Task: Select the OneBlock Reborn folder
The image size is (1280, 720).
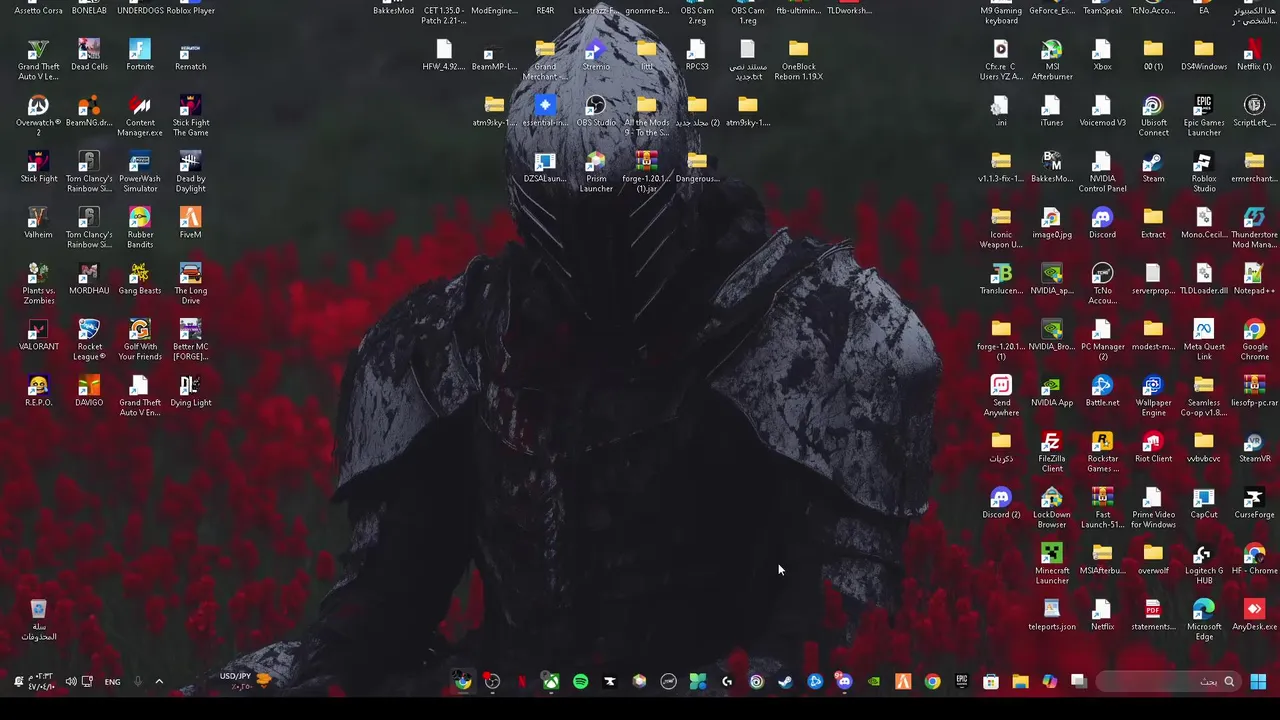Action: [798, 60]
